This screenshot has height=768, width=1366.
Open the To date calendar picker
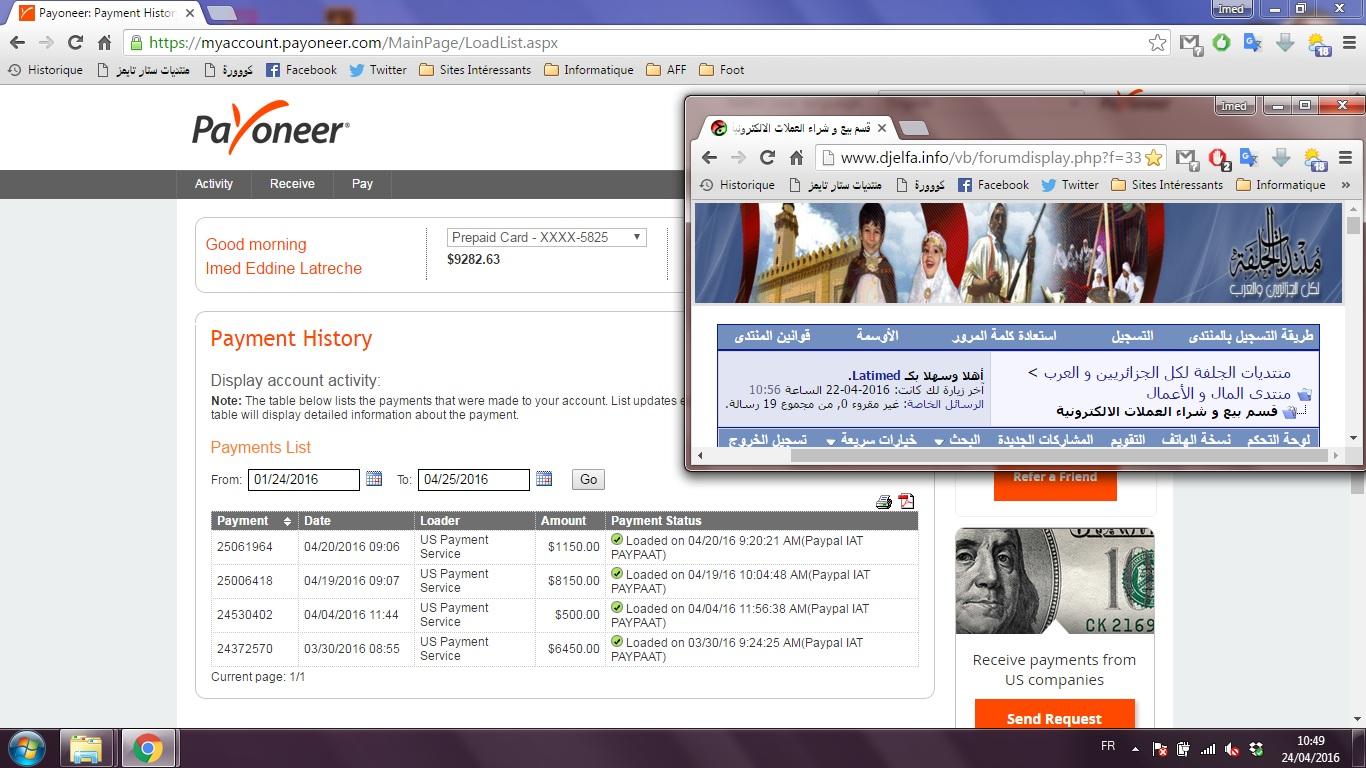544,479
